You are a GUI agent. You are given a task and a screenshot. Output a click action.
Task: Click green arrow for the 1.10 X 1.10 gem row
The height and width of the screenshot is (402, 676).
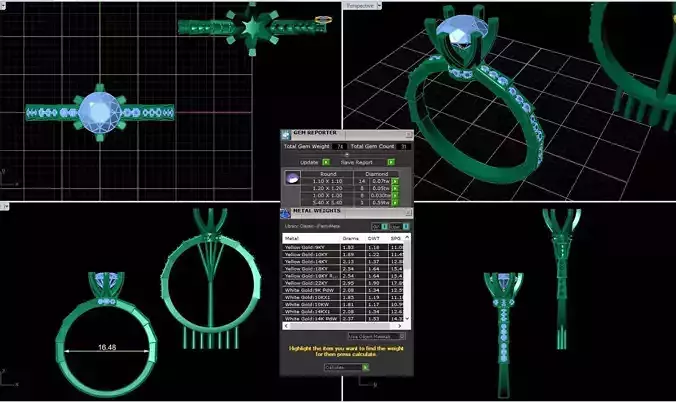tap(395, 182)
